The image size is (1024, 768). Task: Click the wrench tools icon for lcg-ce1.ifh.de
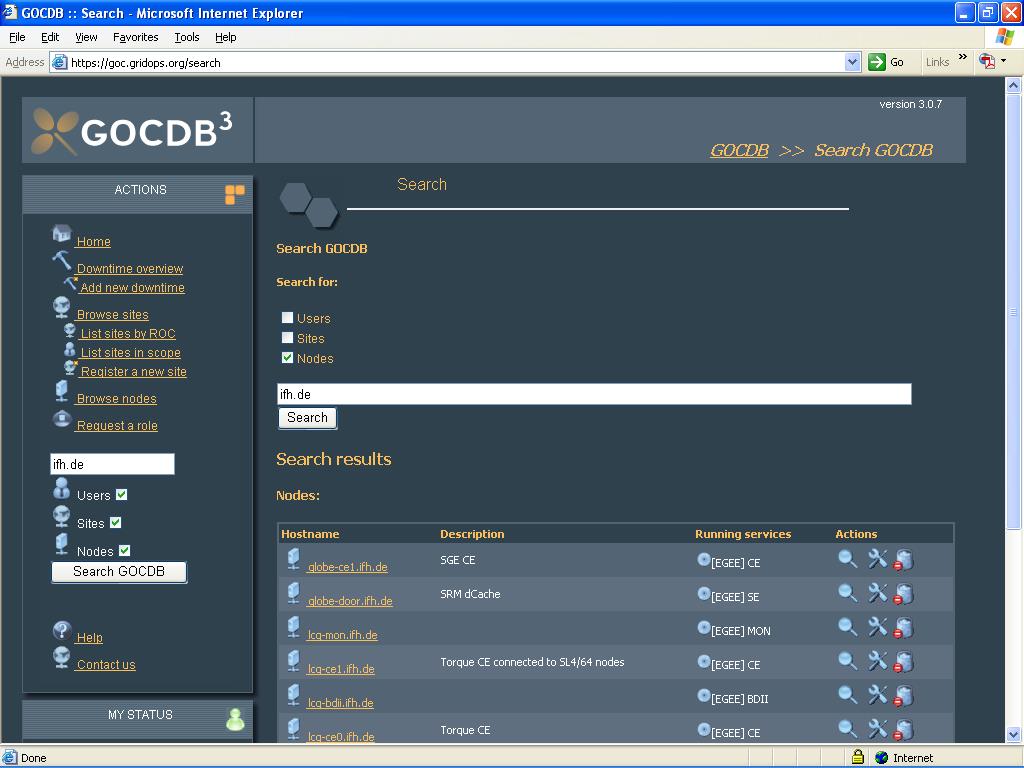coord(878,660)
